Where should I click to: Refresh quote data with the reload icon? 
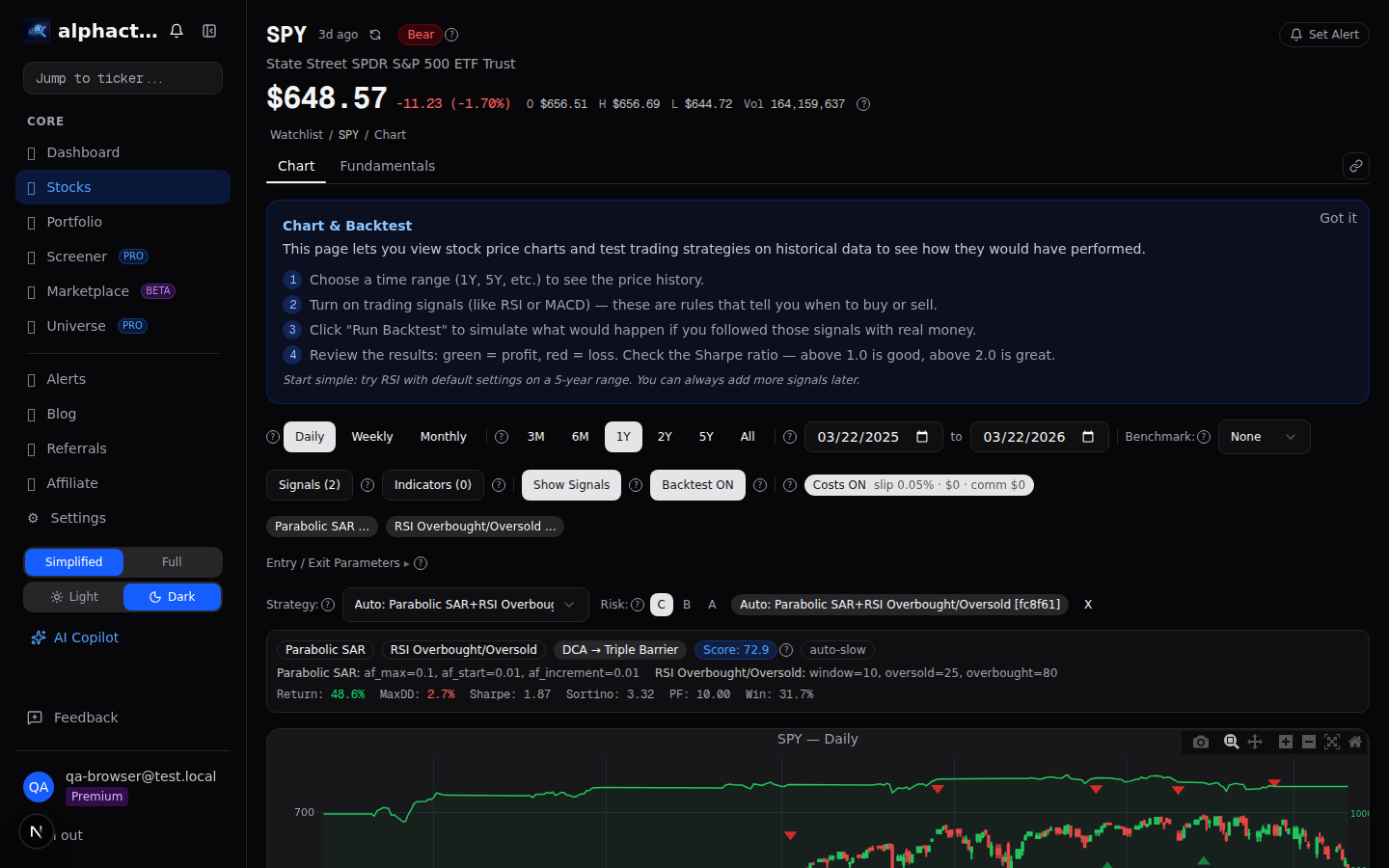click(375, 34)
